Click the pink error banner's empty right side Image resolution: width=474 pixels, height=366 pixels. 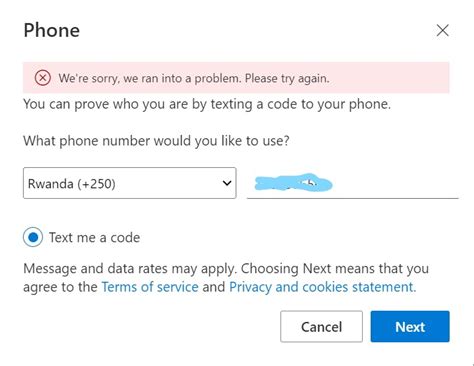[x=389, y=78]
